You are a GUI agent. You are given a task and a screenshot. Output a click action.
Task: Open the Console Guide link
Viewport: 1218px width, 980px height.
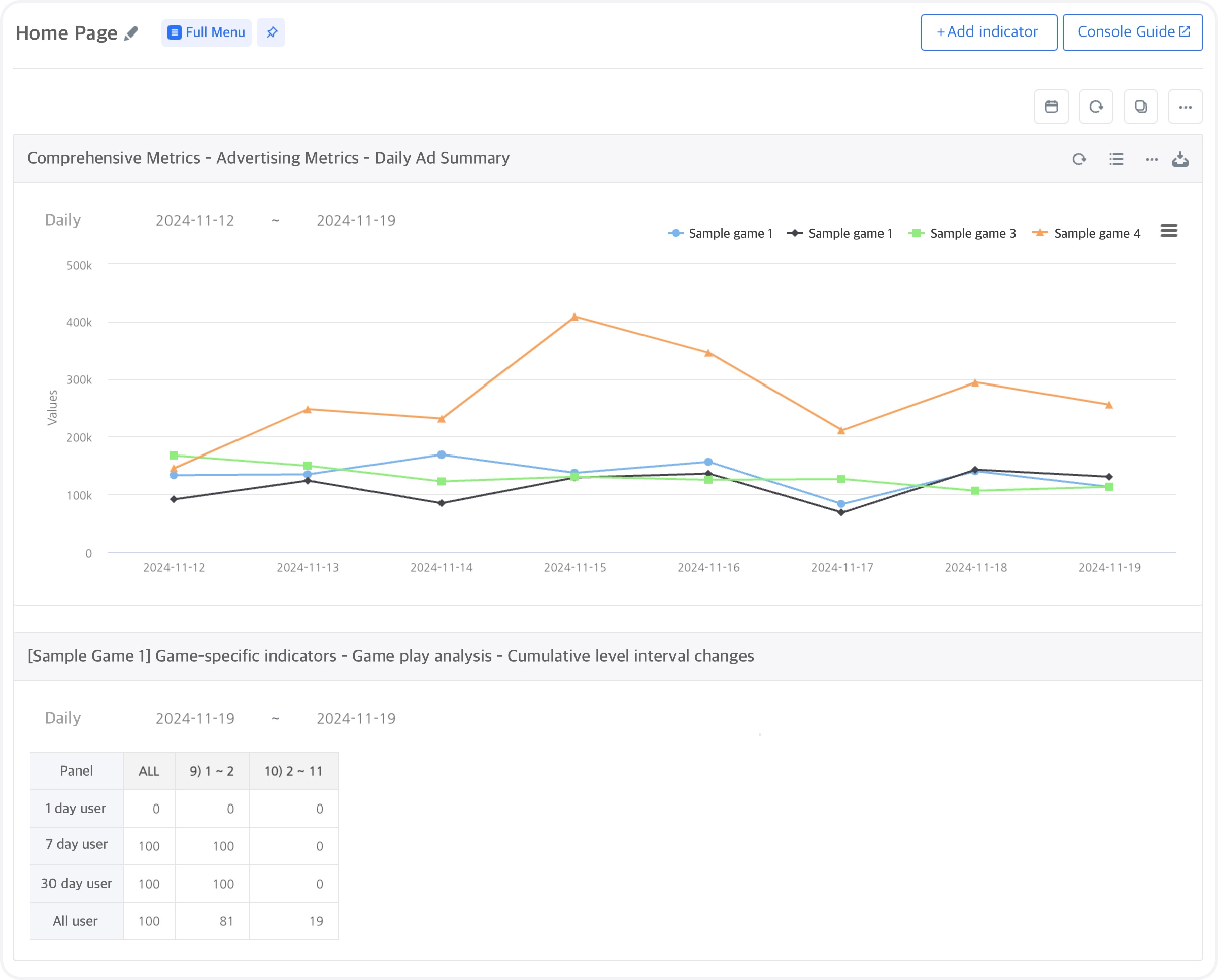point(1132,32)
